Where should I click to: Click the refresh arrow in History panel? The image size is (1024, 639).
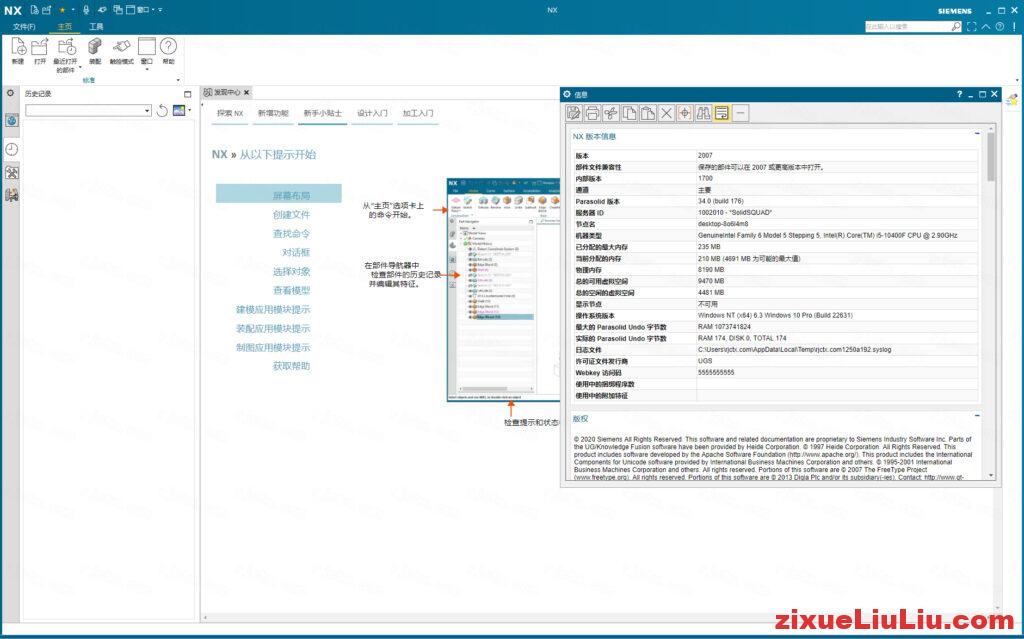point(162,111)
